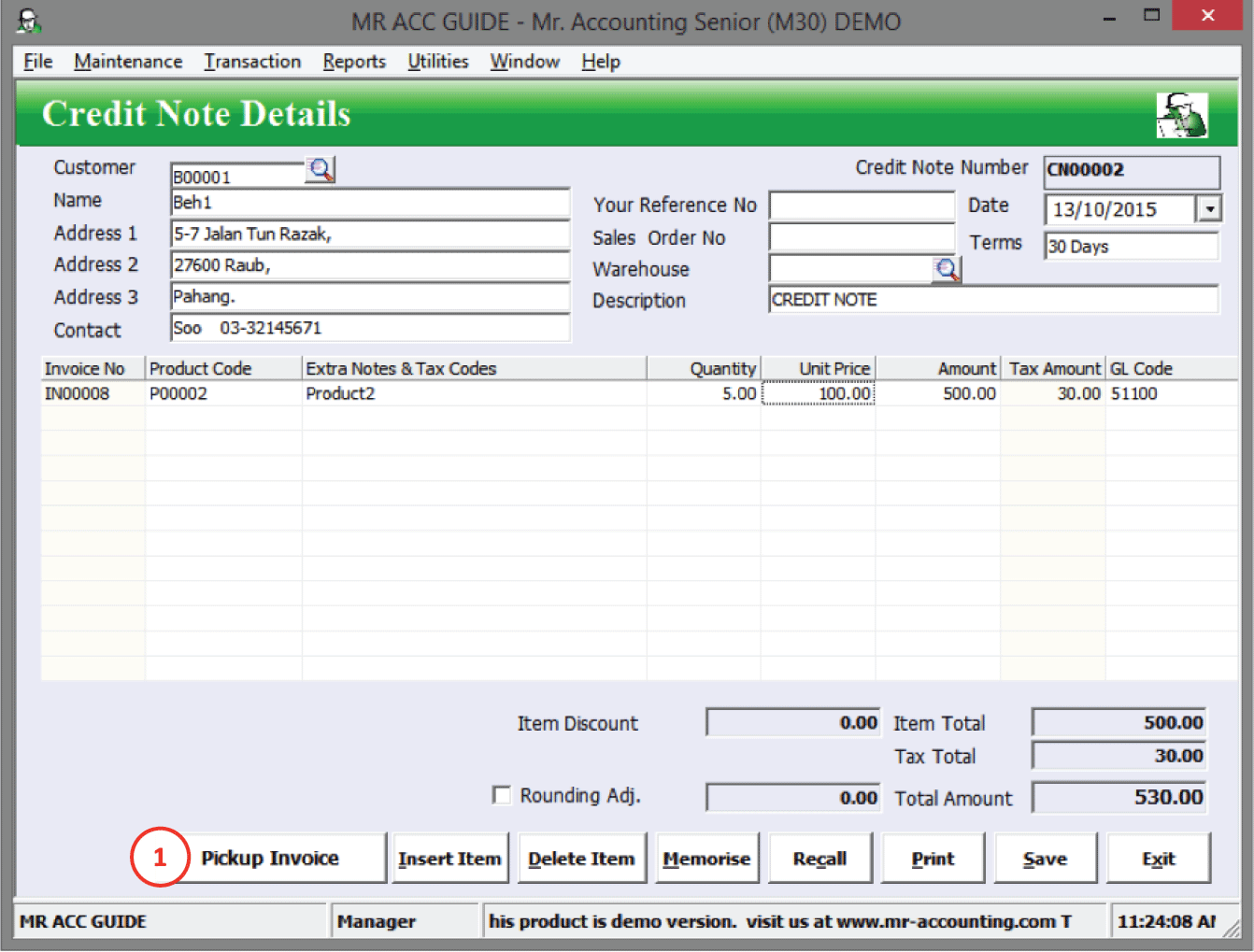Select the P00002 product code cell
Viewport: 1254px width, 952px height.
pyautogui.click(x=224, y=393)
